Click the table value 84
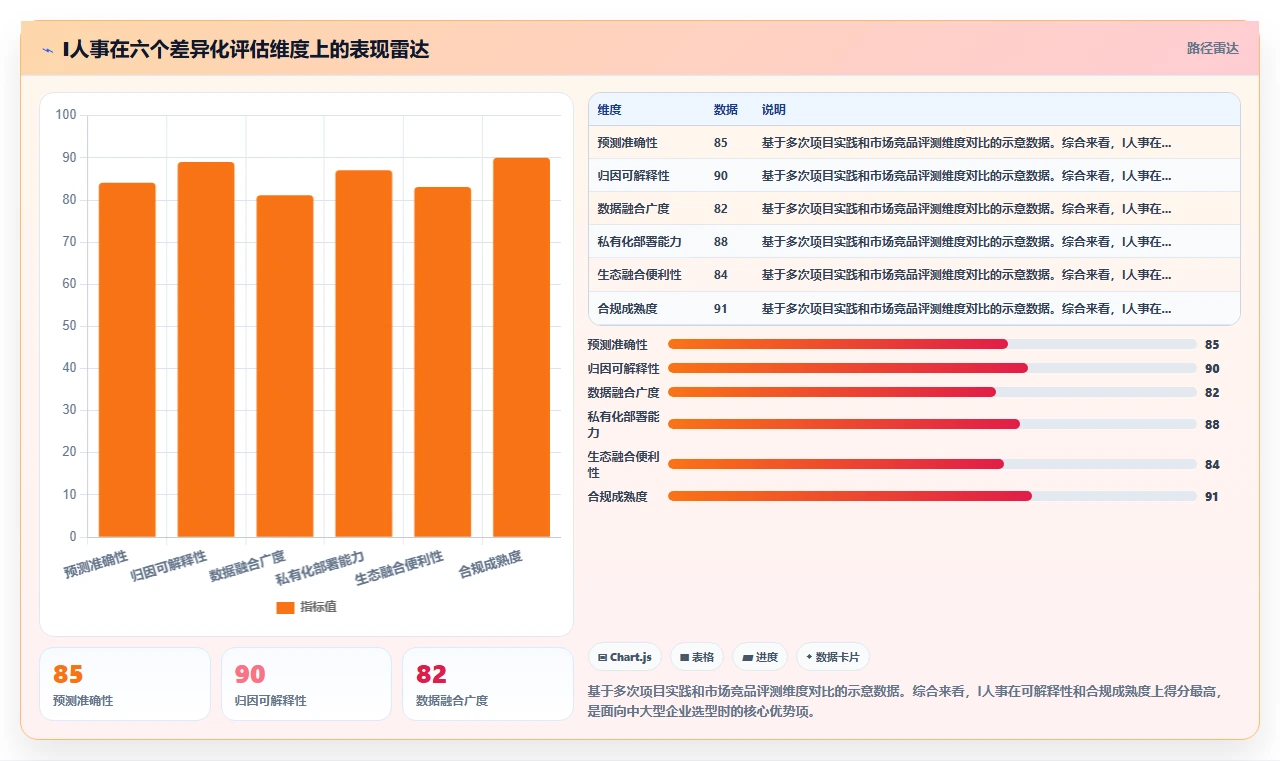This screenshot has height=761, width=1280. [721, 275]
